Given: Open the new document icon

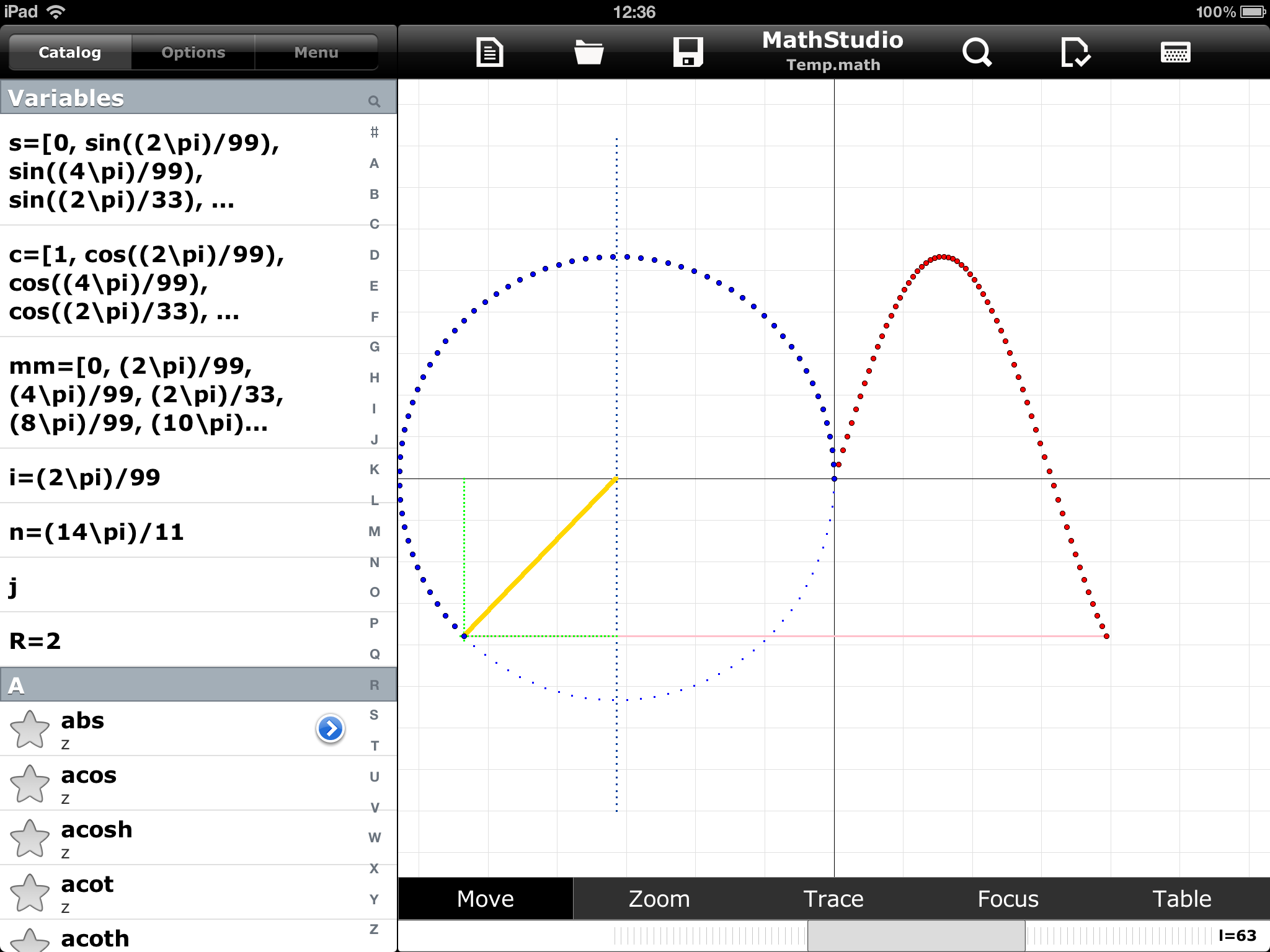Looking at the screenshot, I should pos(489,53).
